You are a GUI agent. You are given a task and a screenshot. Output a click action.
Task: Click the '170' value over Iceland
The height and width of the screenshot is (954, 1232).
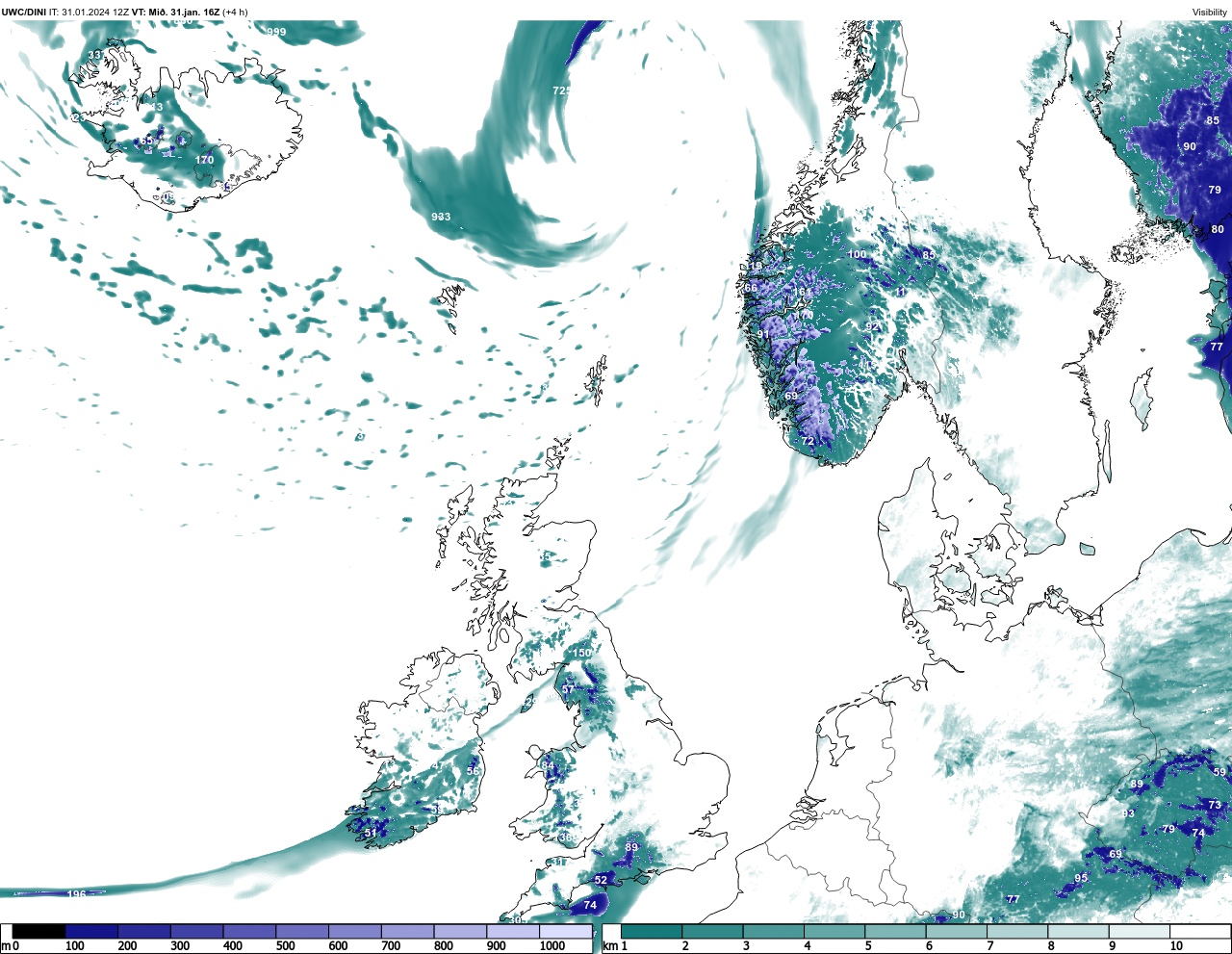(204, 160)
